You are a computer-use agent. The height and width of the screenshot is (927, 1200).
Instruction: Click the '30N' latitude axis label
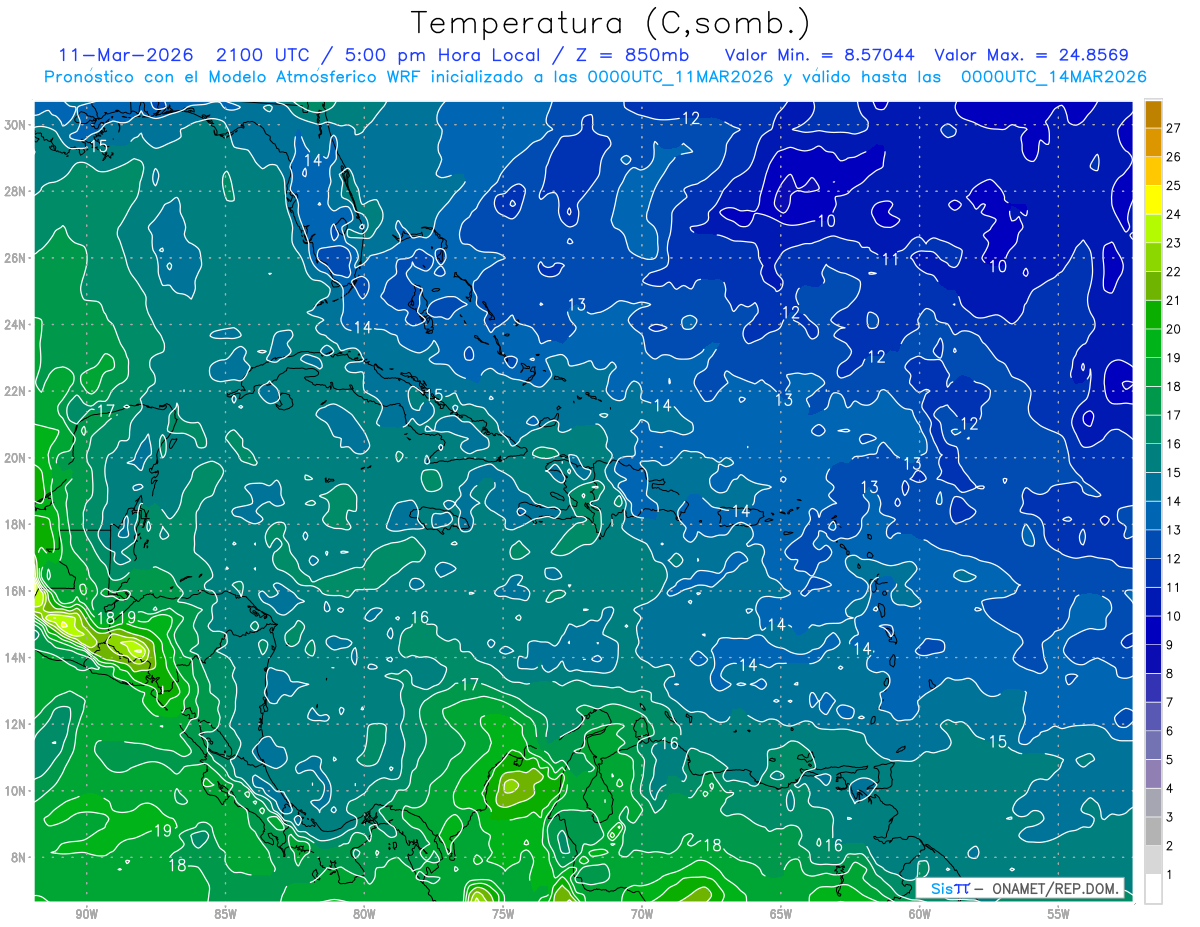(14, 125)
